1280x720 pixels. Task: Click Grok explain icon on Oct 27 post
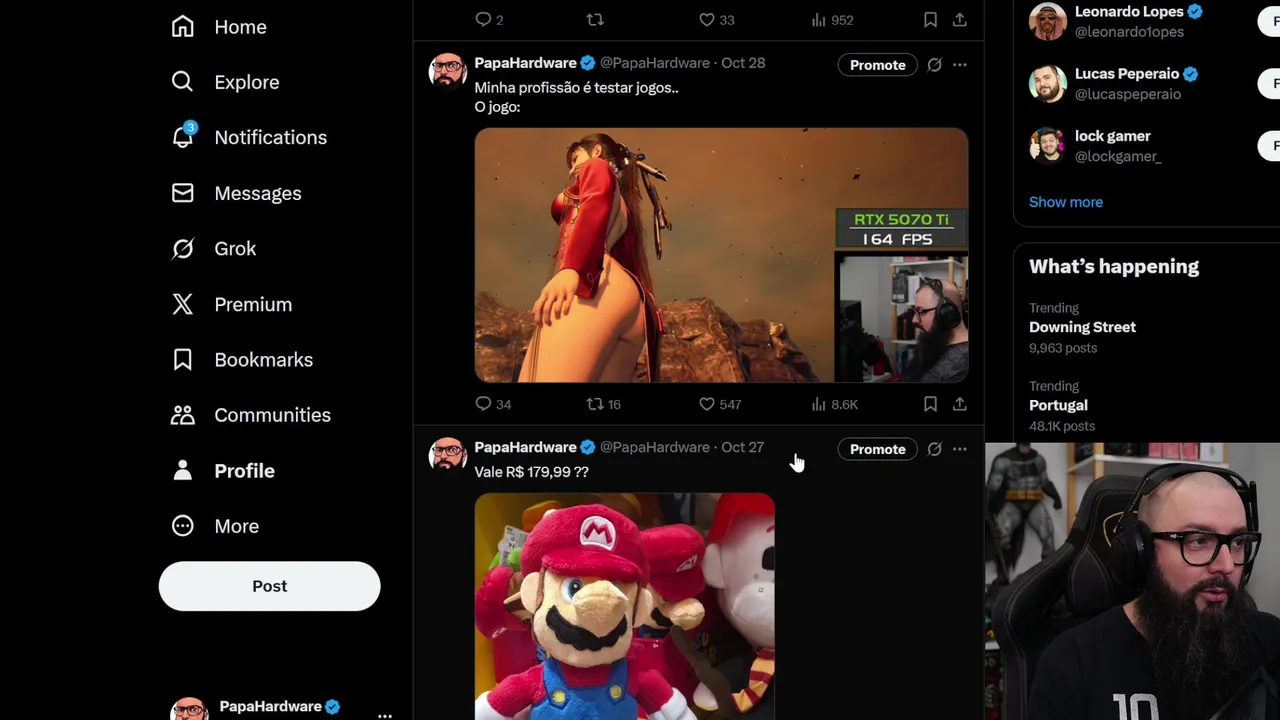pyautogui.click(x=934, y=449)
